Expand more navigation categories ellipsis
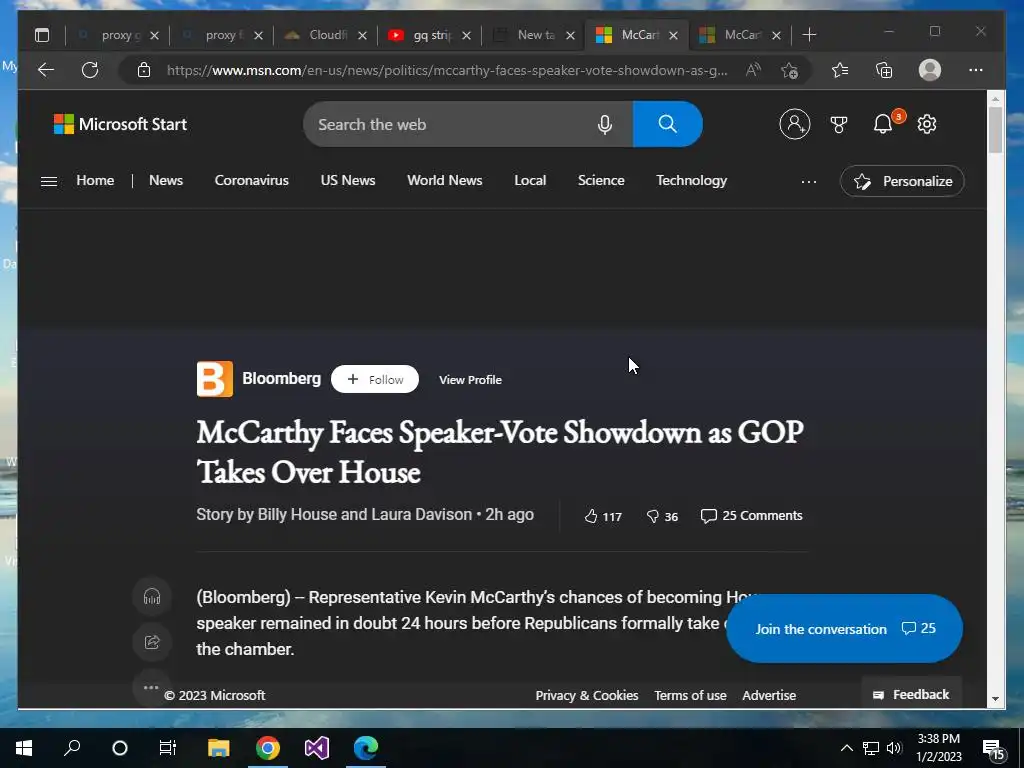This screenshot has width=1024, height=768. pyautogui.click(x=808, y=182)
